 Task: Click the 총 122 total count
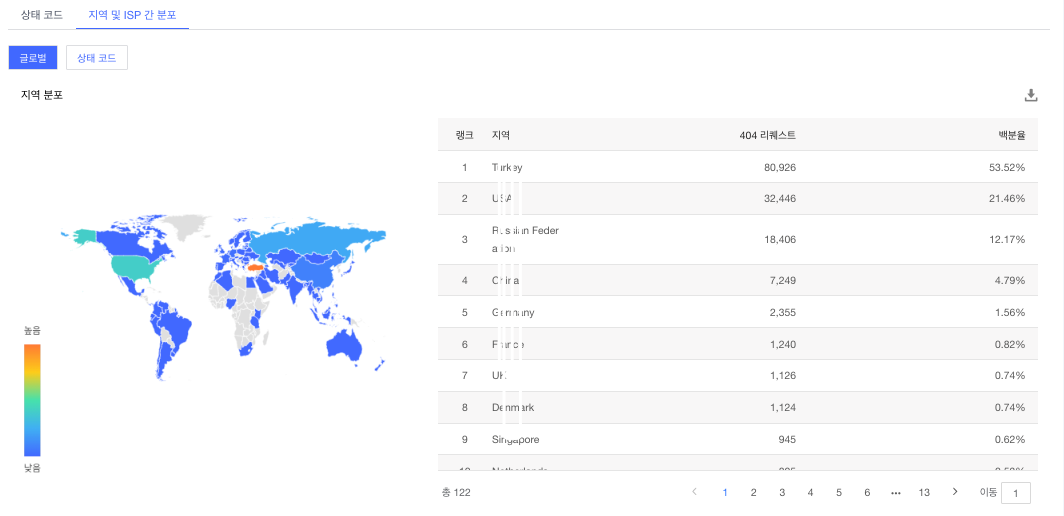point(456,493)
